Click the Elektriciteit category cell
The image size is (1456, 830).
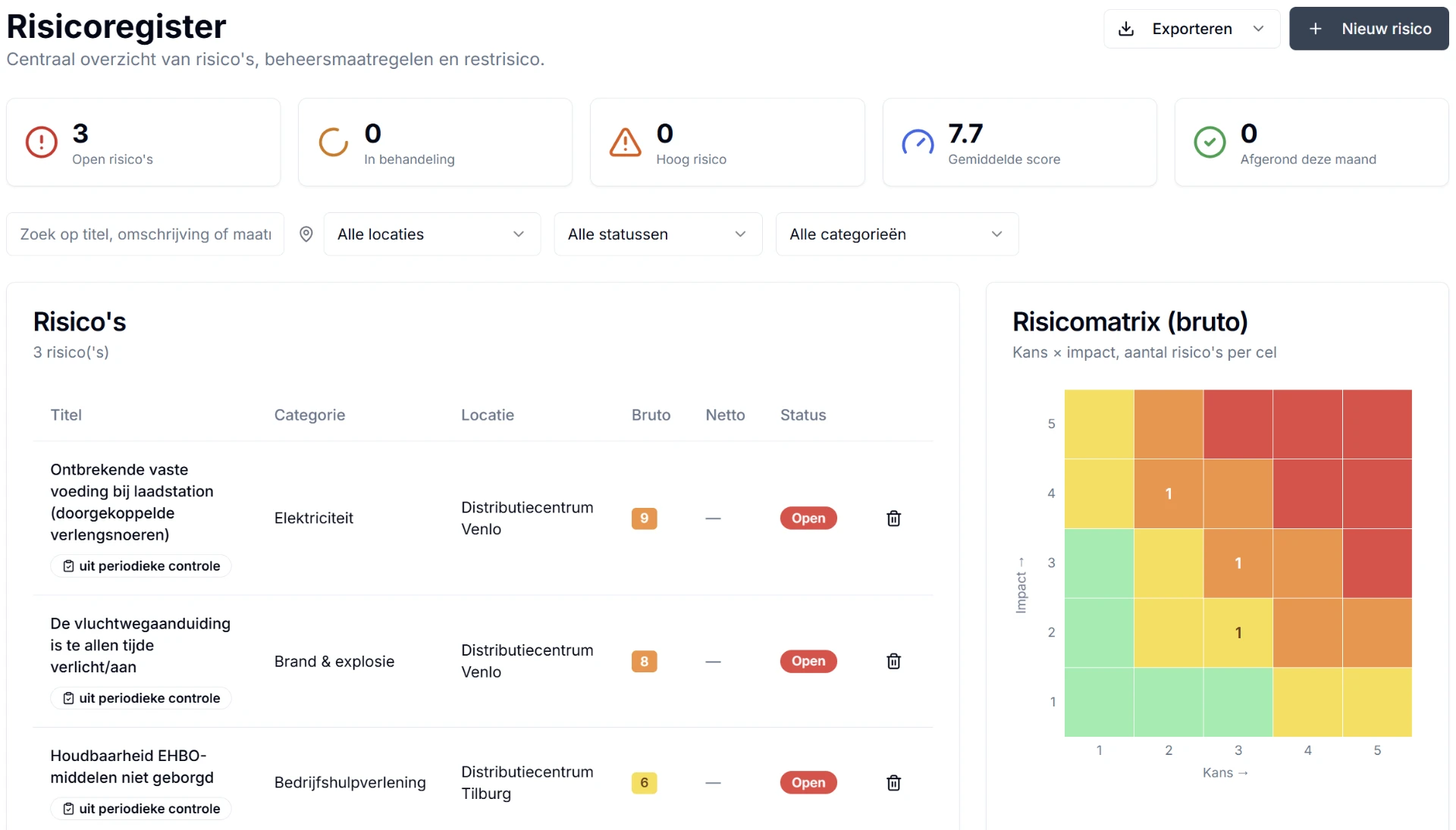pos(314,518)
